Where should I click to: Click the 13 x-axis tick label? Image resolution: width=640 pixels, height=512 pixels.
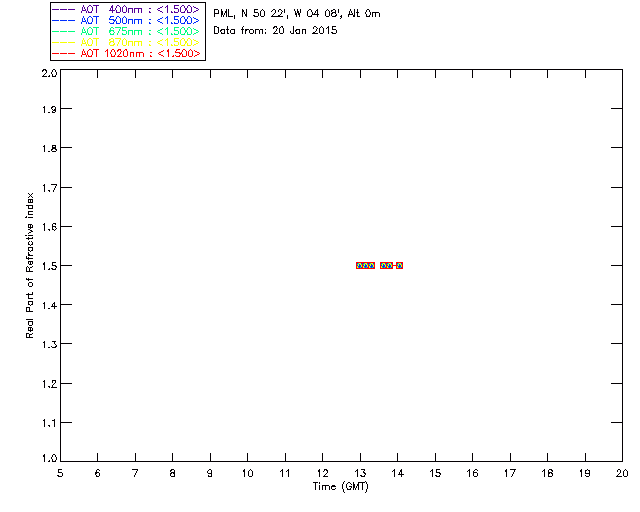[360, 473]
